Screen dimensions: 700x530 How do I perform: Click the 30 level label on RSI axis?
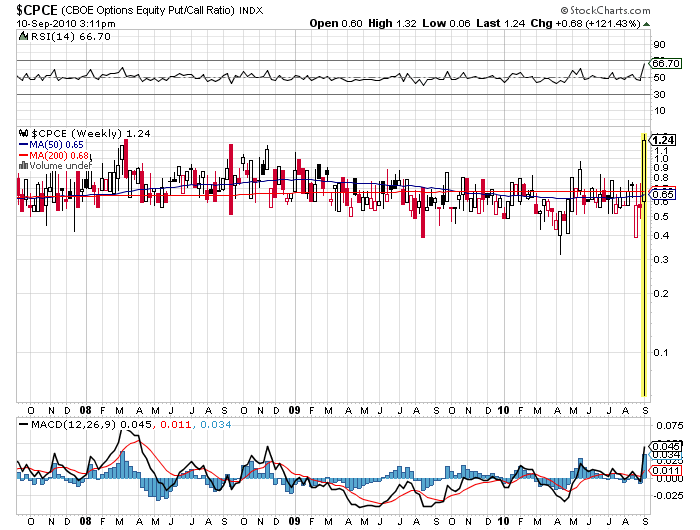[659, 94]
